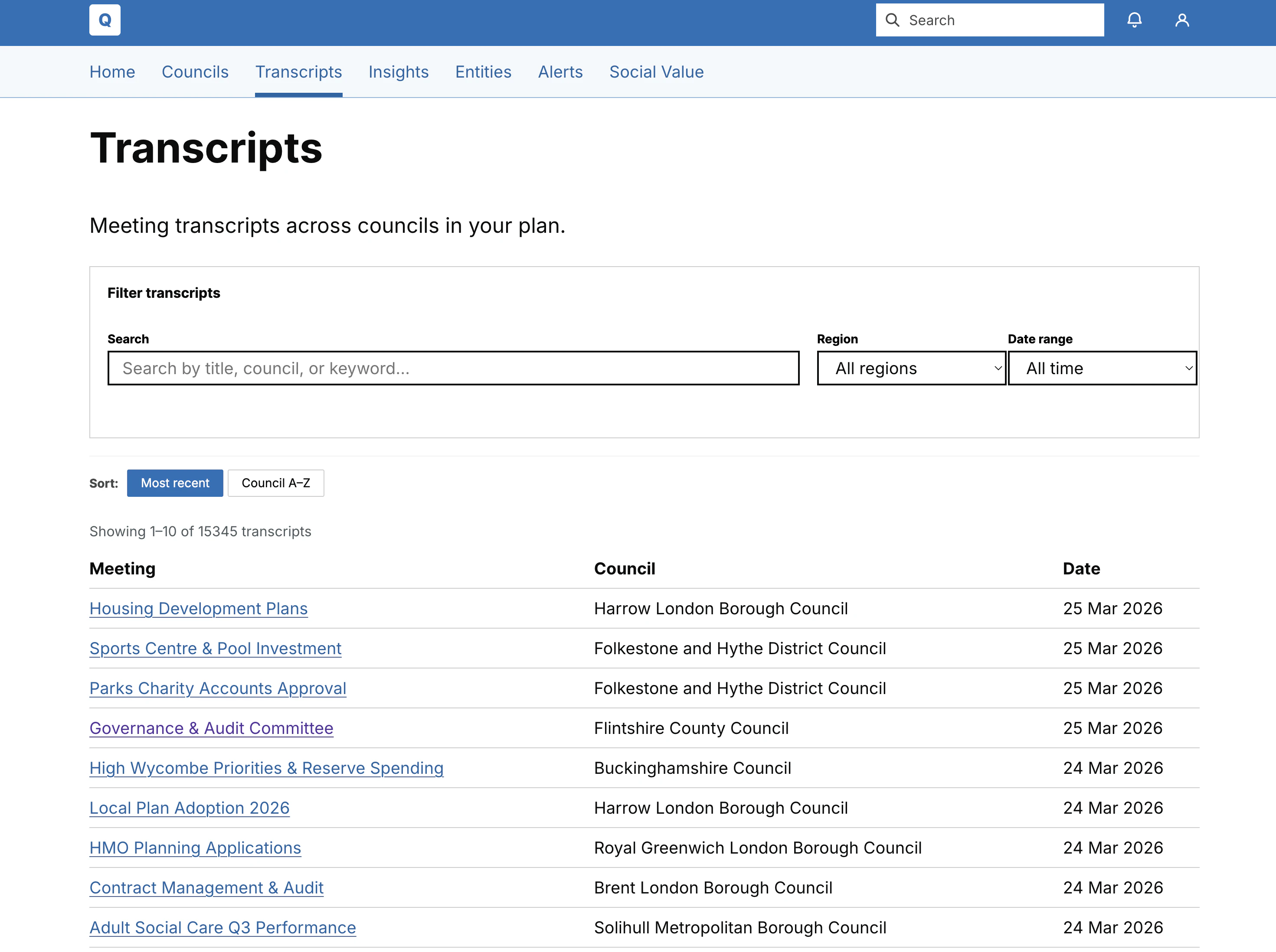Navigate to the Alerts tab
The width and height of the screenshot is (1276, 952).
pyautogui.click(x=560, y=72)
